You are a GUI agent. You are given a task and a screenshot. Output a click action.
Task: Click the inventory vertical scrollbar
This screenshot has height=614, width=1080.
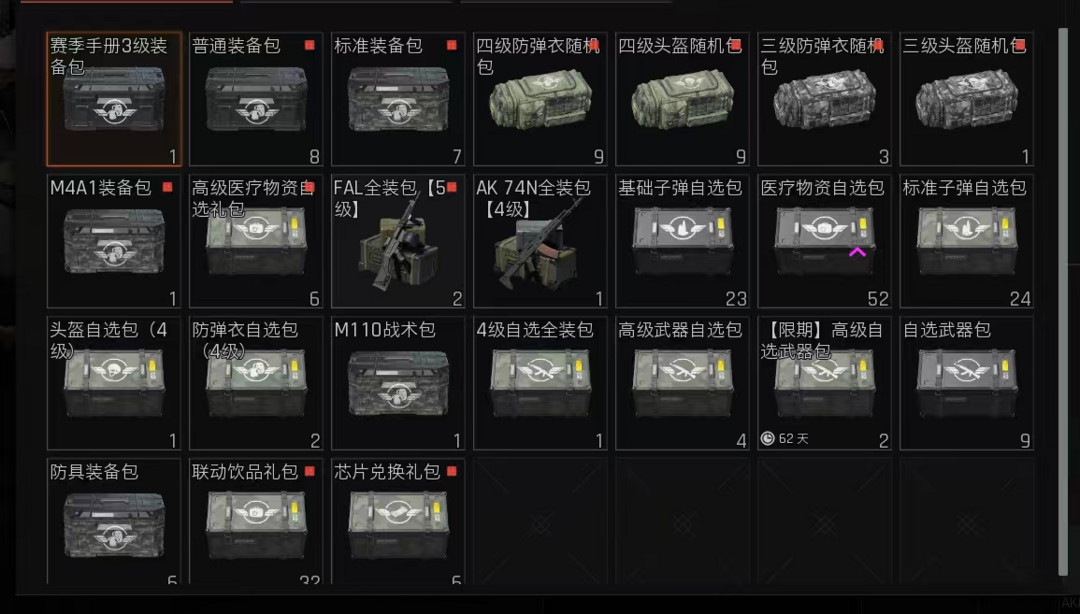pyautogui.click(x=1063, y=302)
